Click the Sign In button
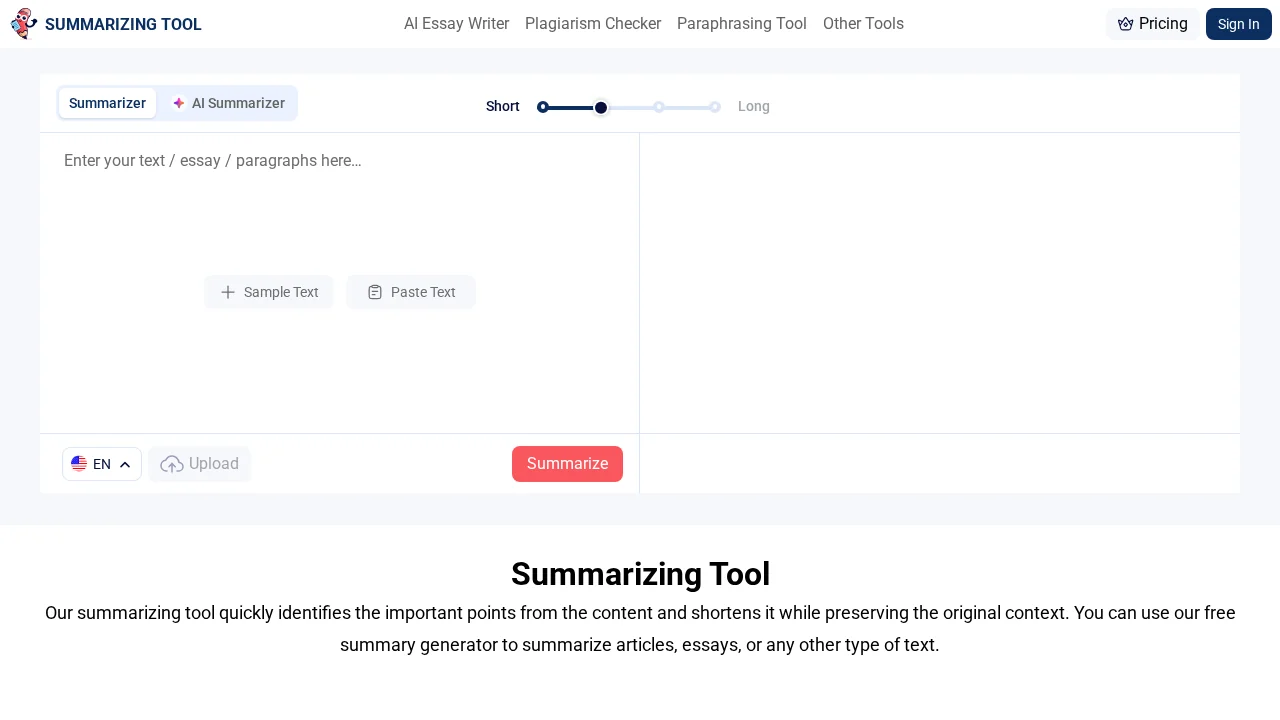This screenshot has height=720, width=1280. [1239, 24]
